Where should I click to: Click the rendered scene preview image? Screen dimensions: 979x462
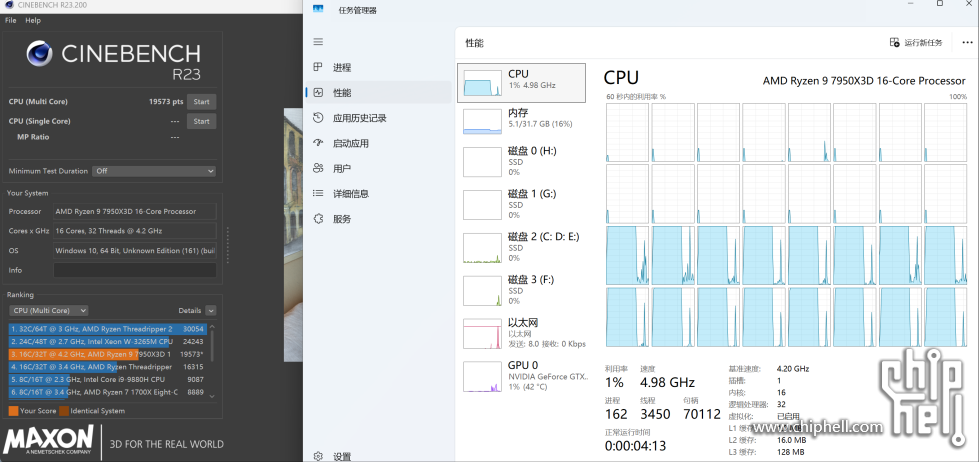point(293,235)
